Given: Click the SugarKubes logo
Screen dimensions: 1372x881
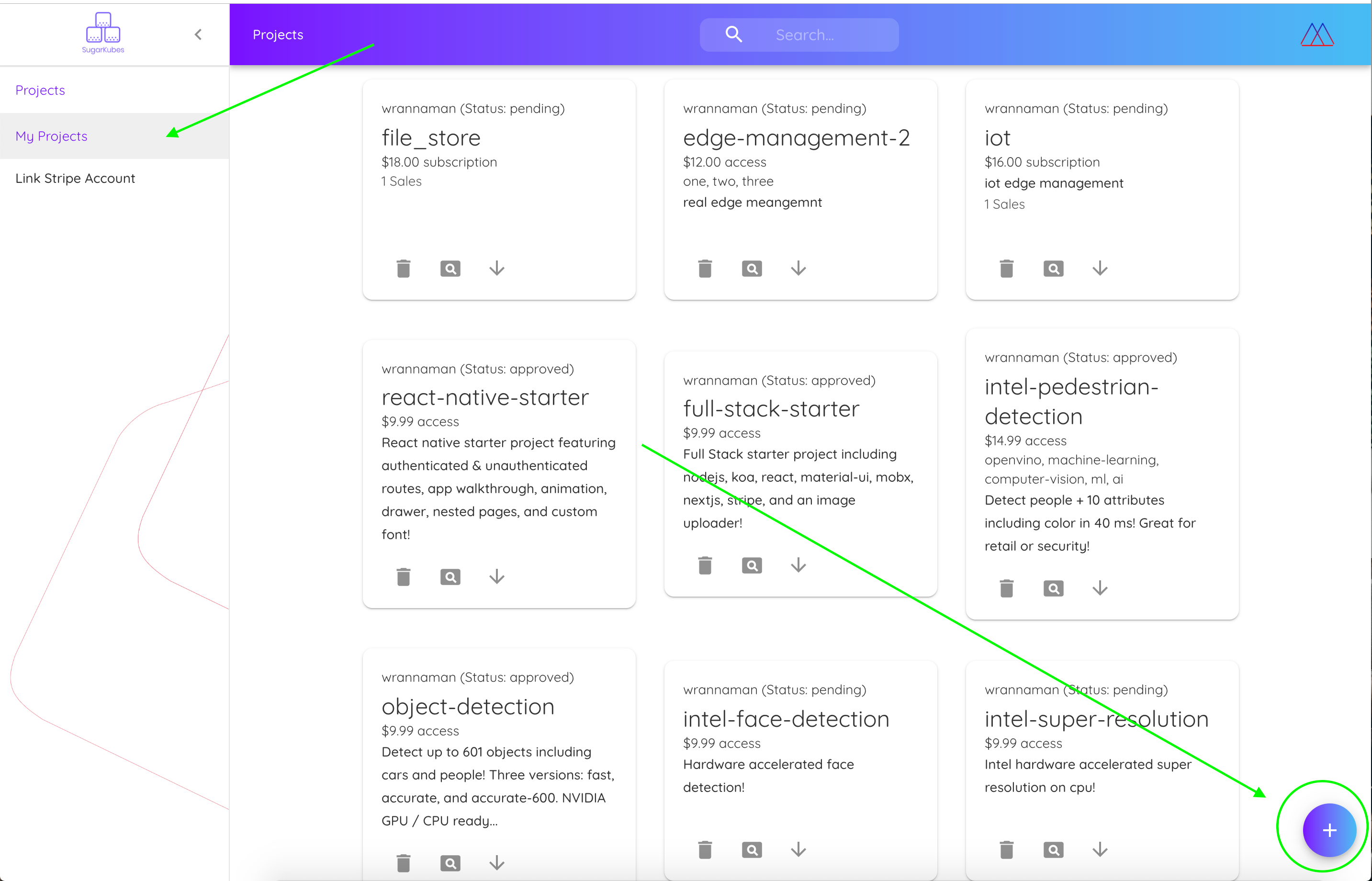Looking at the screenshot, I should [x=102, y=33].
